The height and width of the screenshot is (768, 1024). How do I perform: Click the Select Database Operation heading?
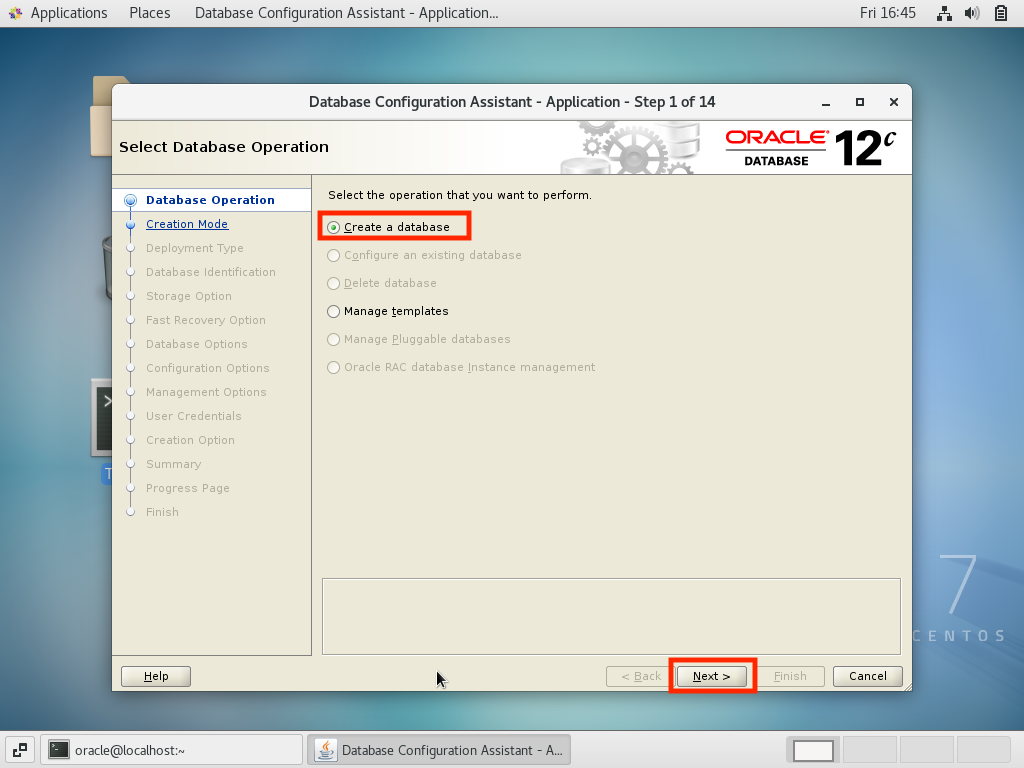pyautogui.click(x=223, y=147)
